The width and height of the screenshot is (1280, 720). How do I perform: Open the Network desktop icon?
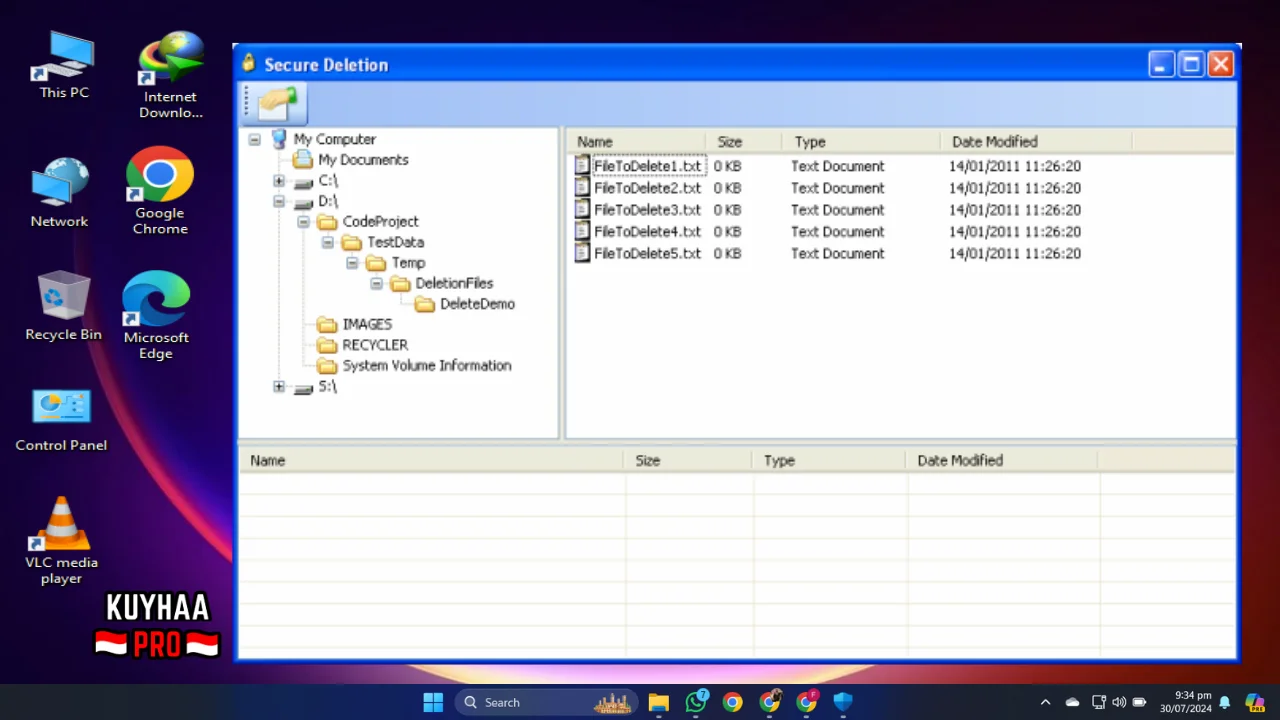pos(60,193)
